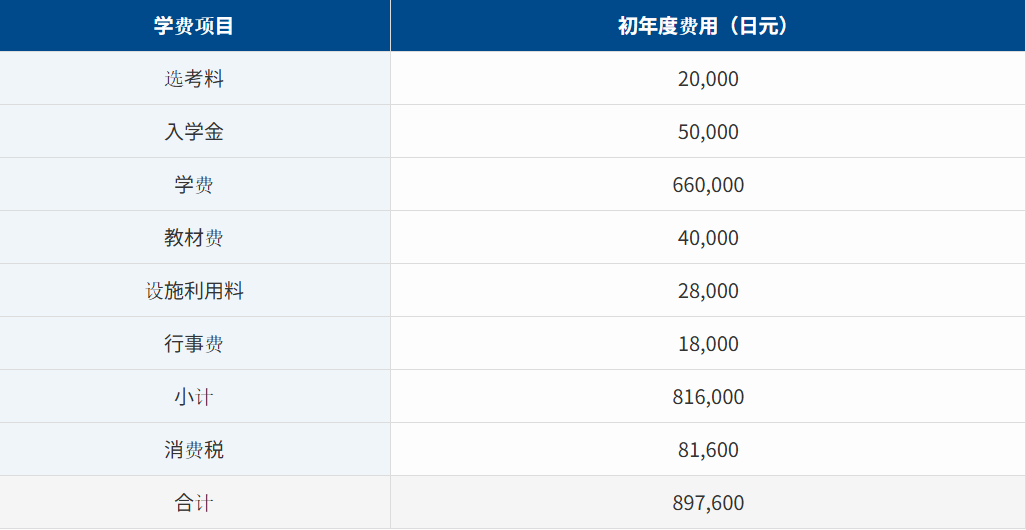The image size is (1026, 530).
Task: Click the 660,000 amount cell
Action: (x=707, y=185)
